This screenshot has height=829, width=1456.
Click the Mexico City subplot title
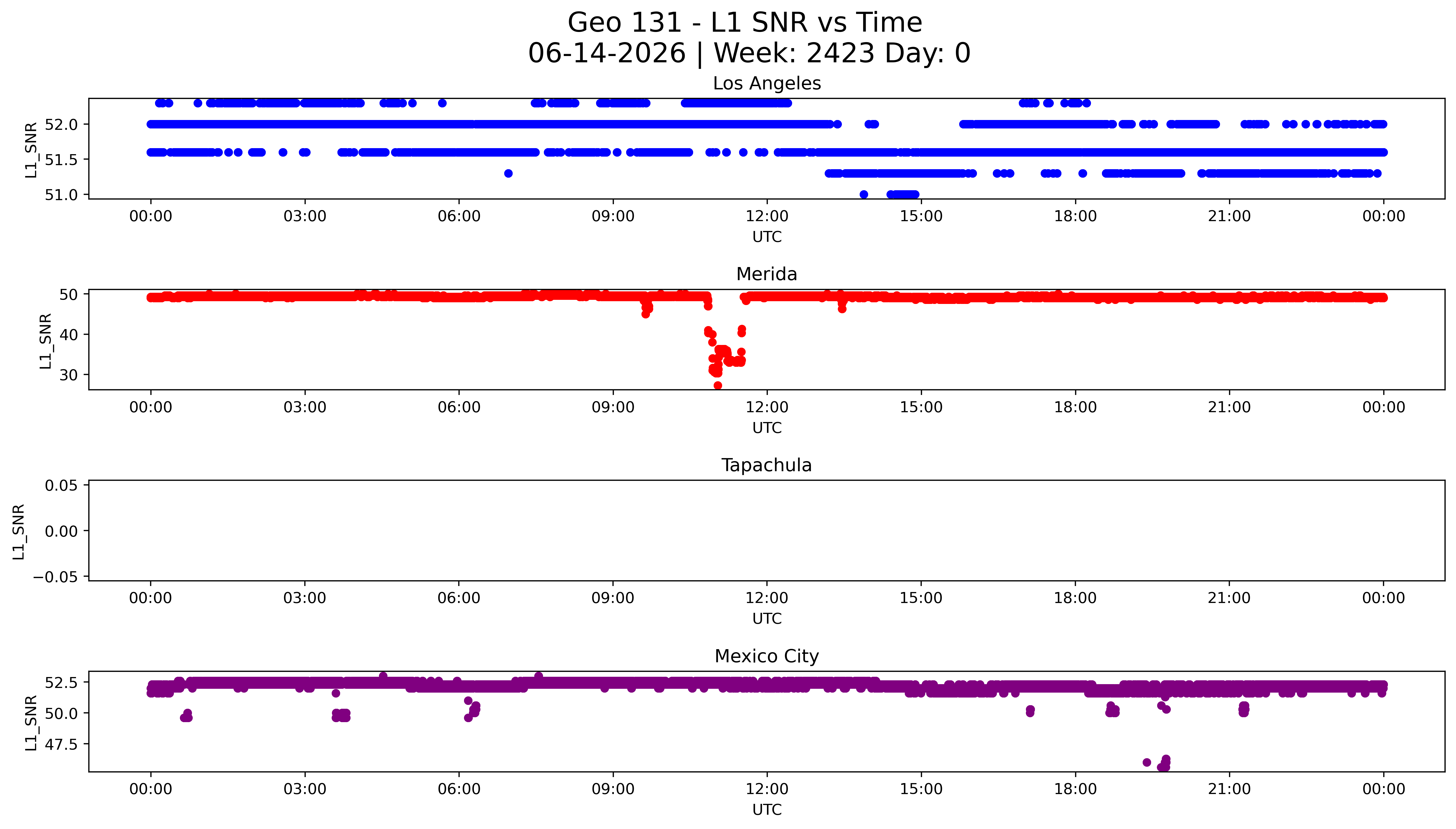(x=766, y=656)
